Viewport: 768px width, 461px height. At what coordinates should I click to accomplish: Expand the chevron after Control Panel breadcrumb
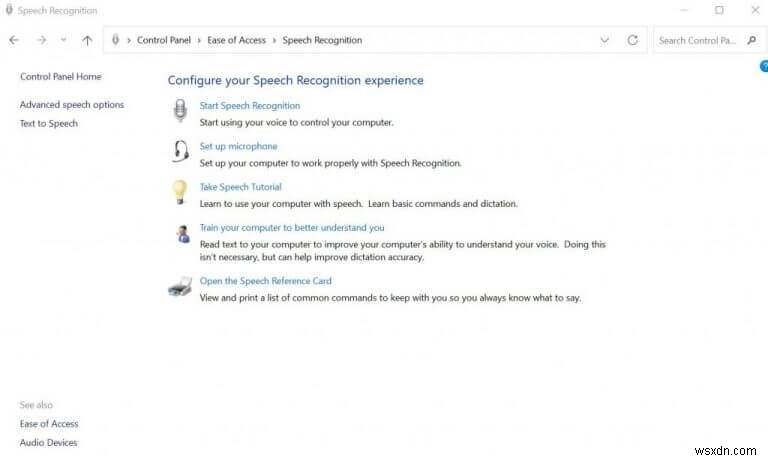(201, 40)
